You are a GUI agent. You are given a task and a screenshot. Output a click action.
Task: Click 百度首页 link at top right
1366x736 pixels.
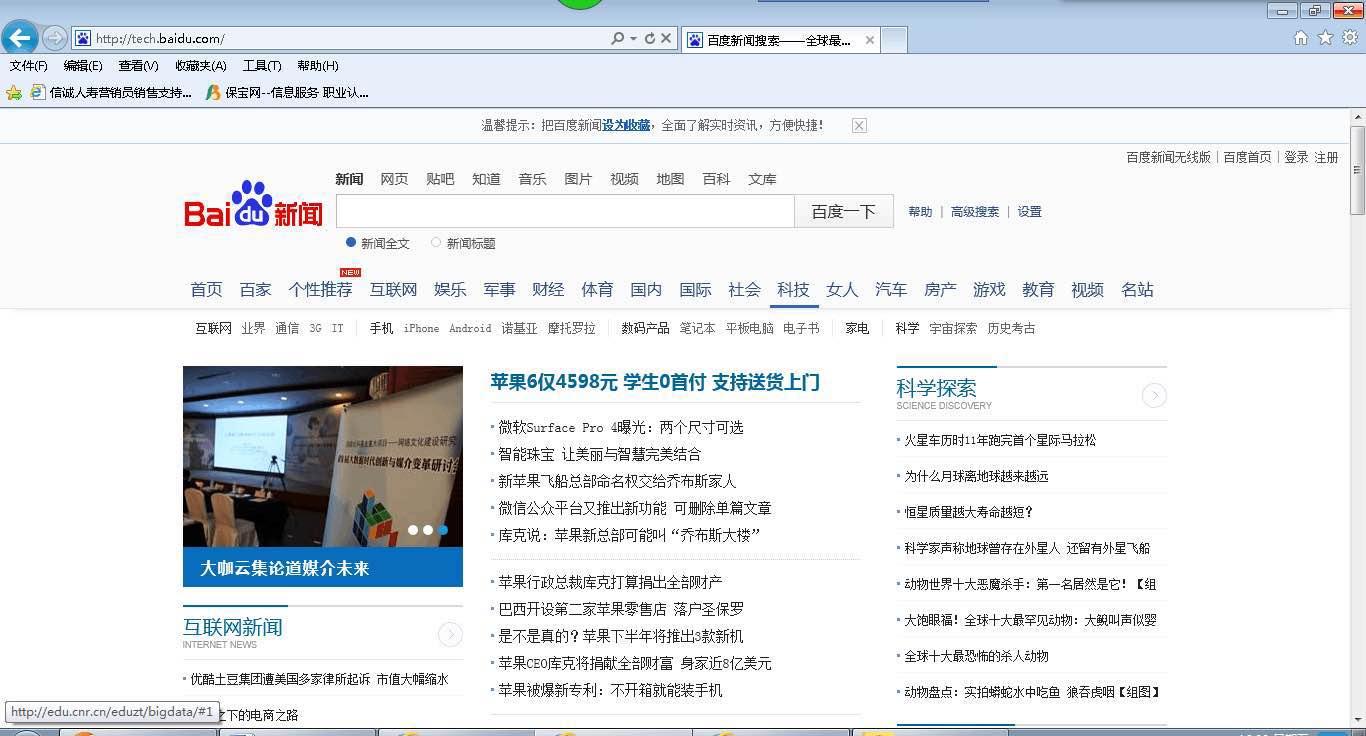coord(1247,157)
